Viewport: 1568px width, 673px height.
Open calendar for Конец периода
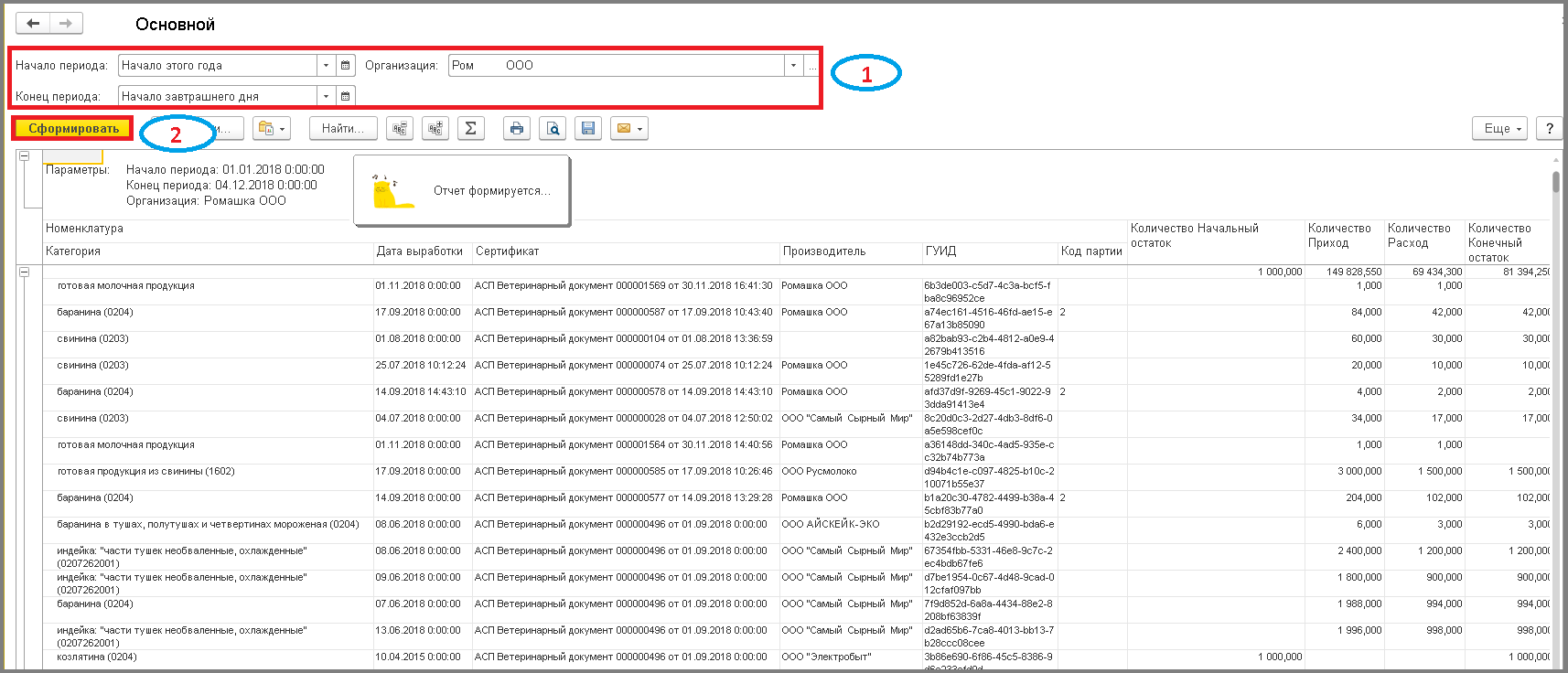click(x=345, y=96)
